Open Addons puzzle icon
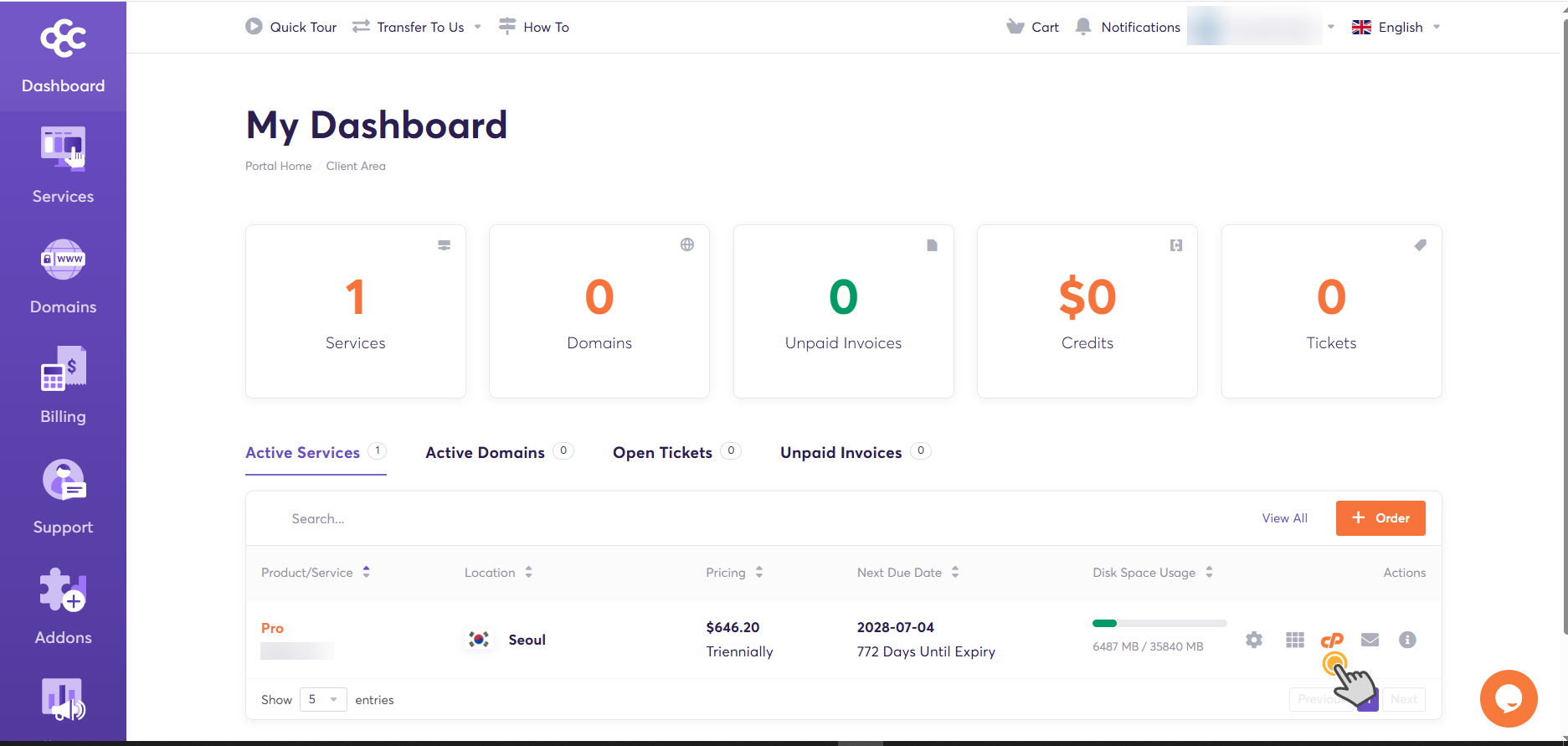Viewport: 1568px width, 746px height. [x=64, y=589]
